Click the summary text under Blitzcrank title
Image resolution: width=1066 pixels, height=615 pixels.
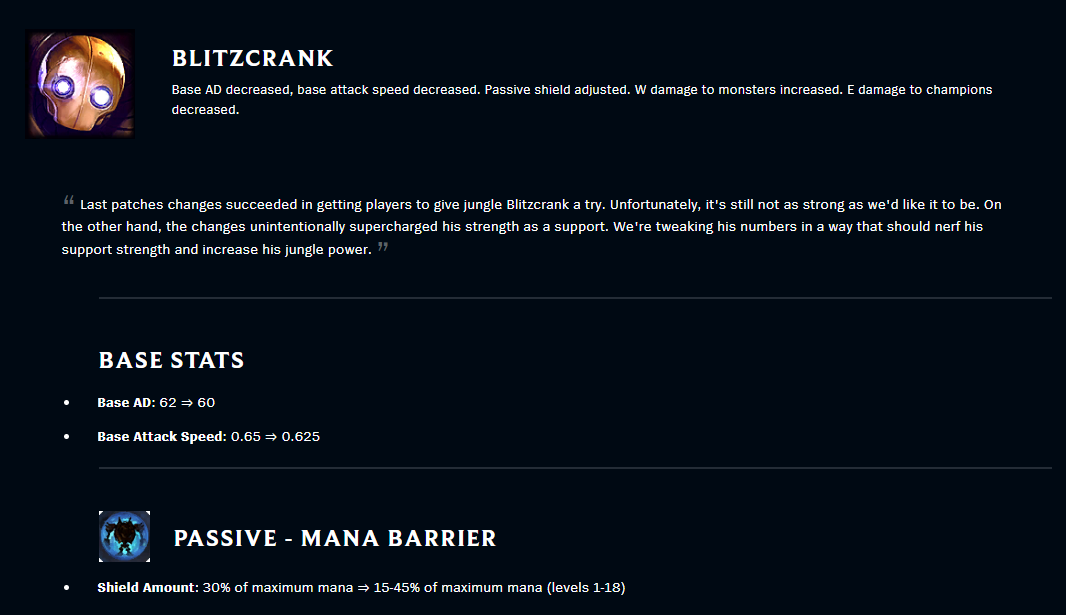click(x=581, y=99)
